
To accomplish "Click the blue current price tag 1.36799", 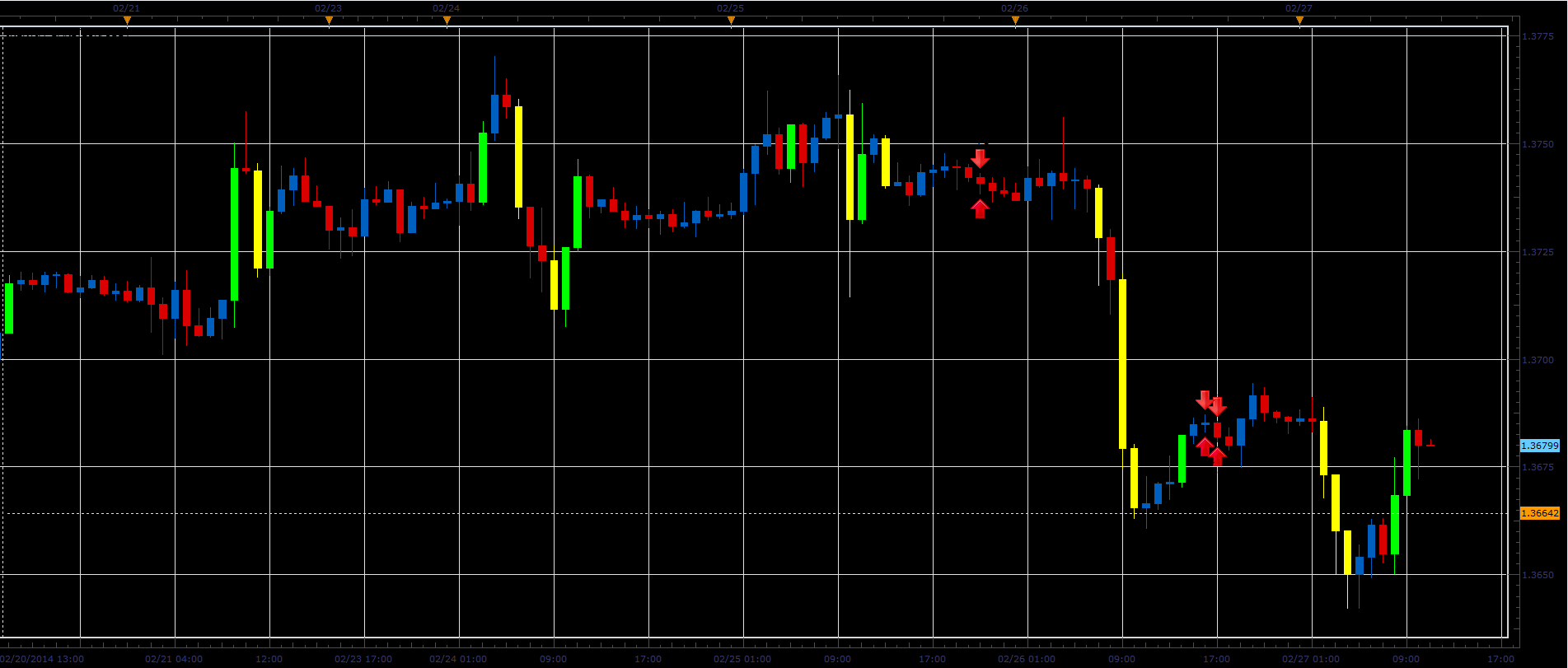I will 1539,446.
